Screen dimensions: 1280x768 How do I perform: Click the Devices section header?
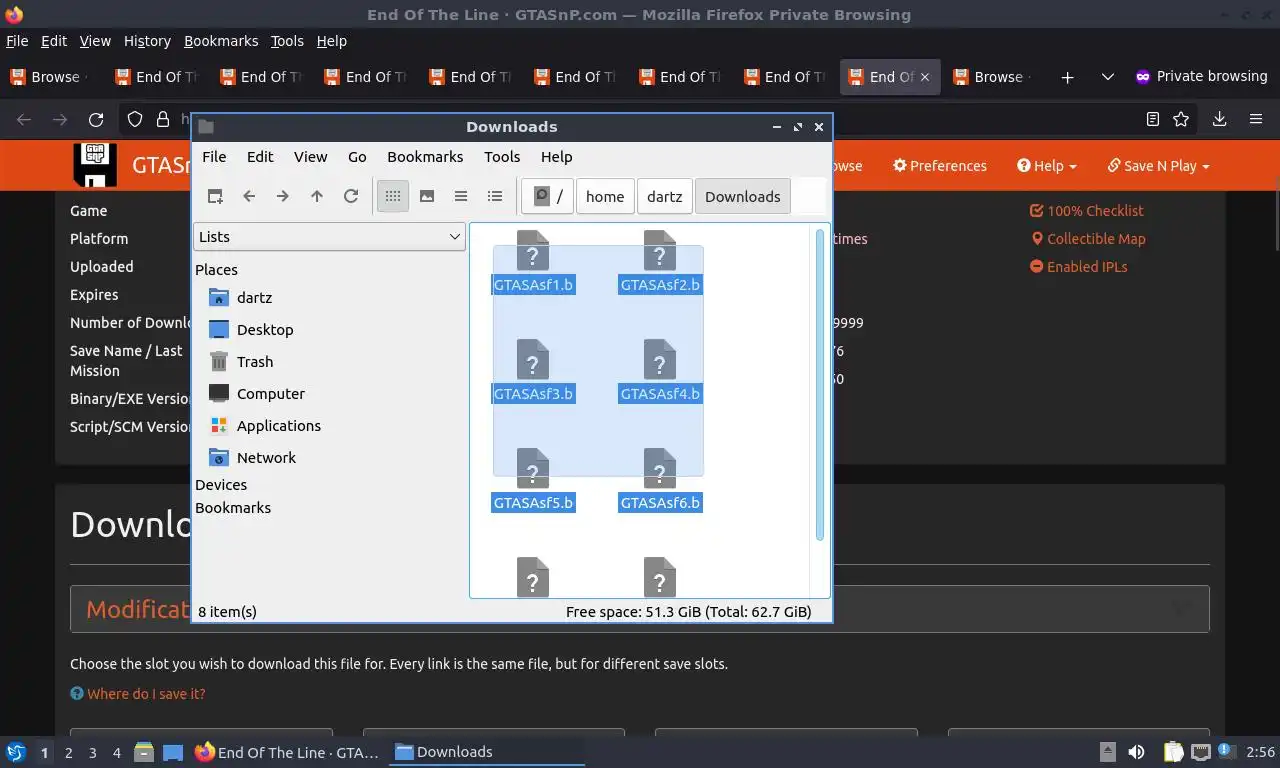(221, 484)
